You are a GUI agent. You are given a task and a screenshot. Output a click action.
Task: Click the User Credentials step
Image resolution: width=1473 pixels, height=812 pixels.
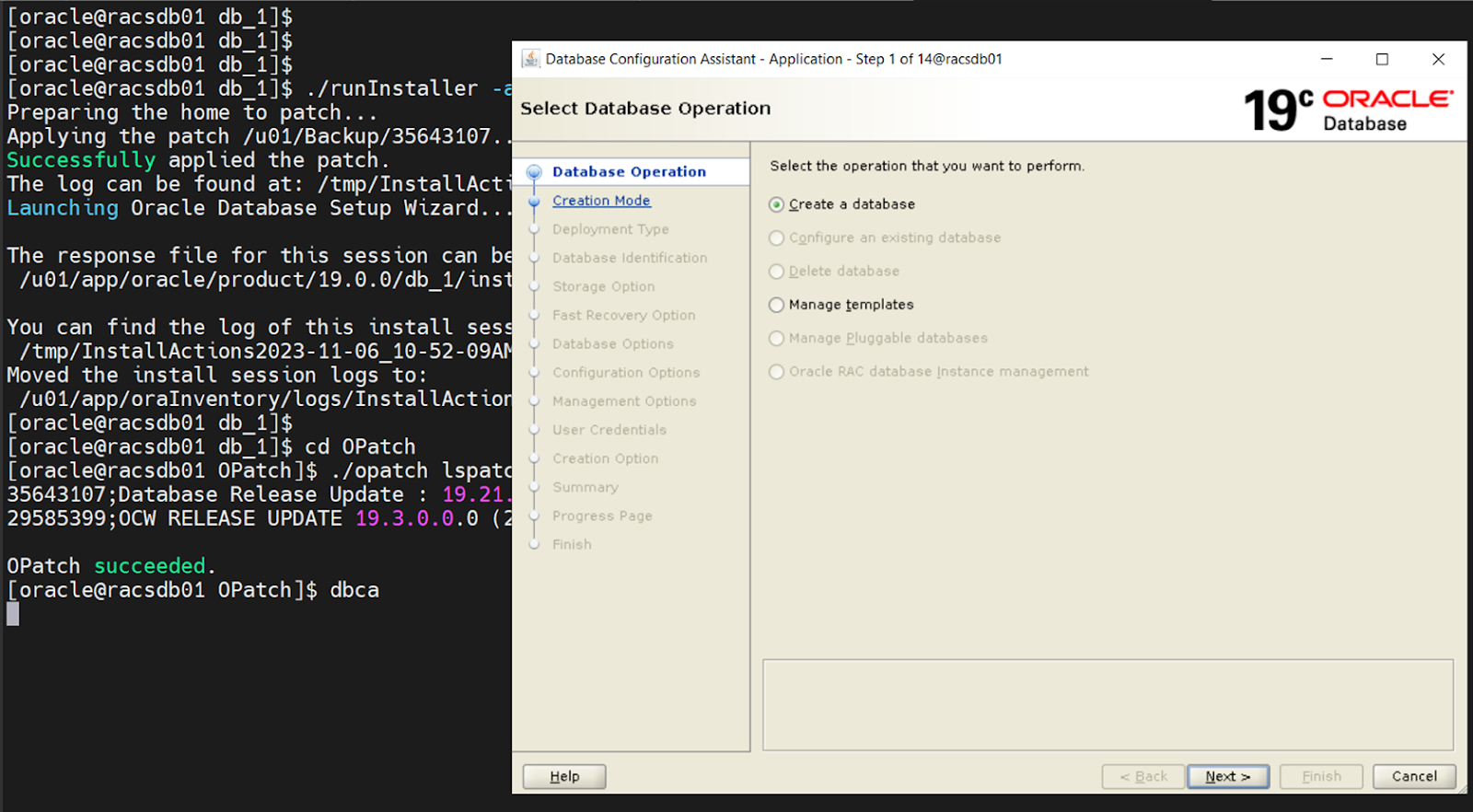609,430
